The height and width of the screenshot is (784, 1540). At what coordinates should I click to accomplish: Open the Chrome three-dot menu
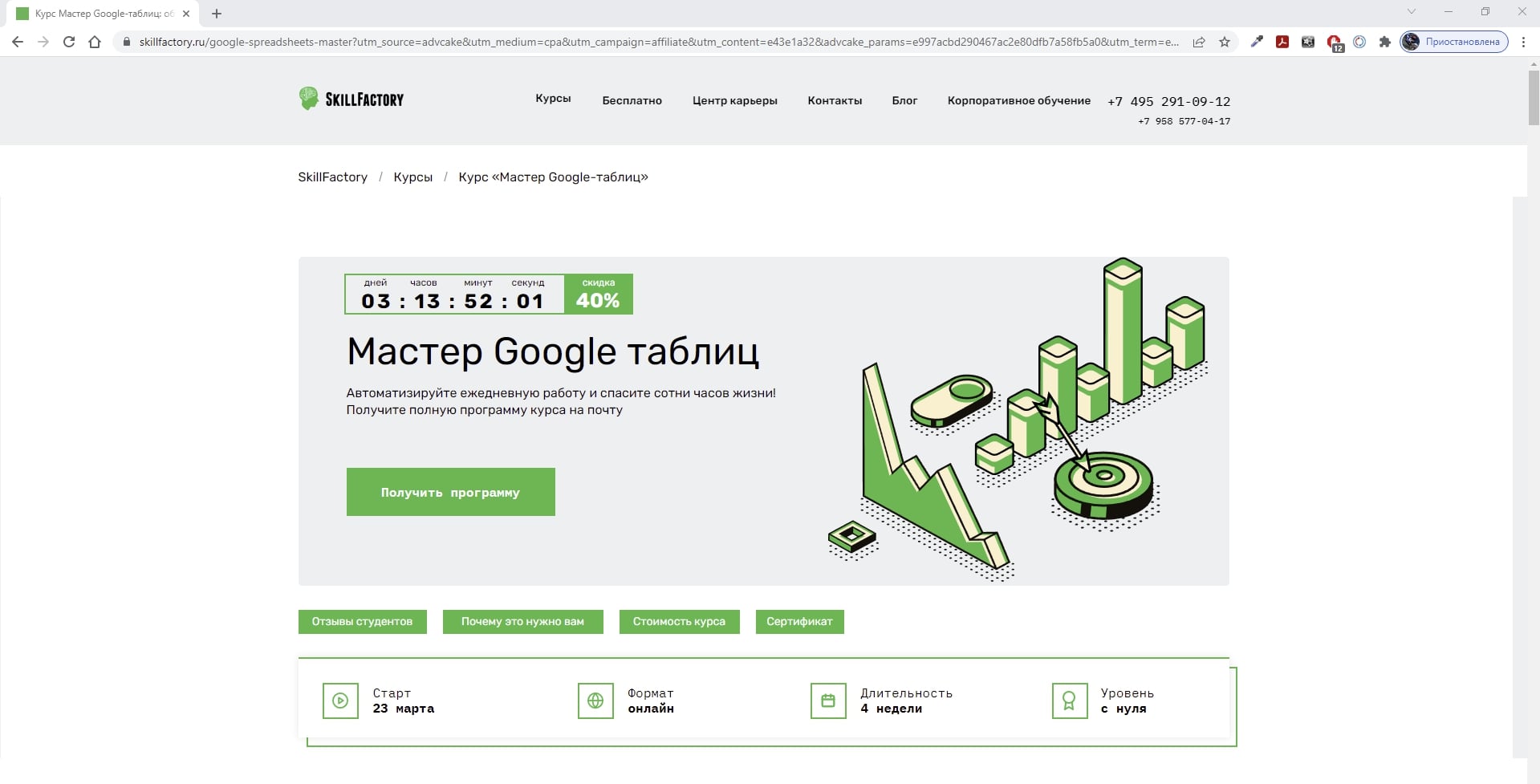(x=1523, y=42)
